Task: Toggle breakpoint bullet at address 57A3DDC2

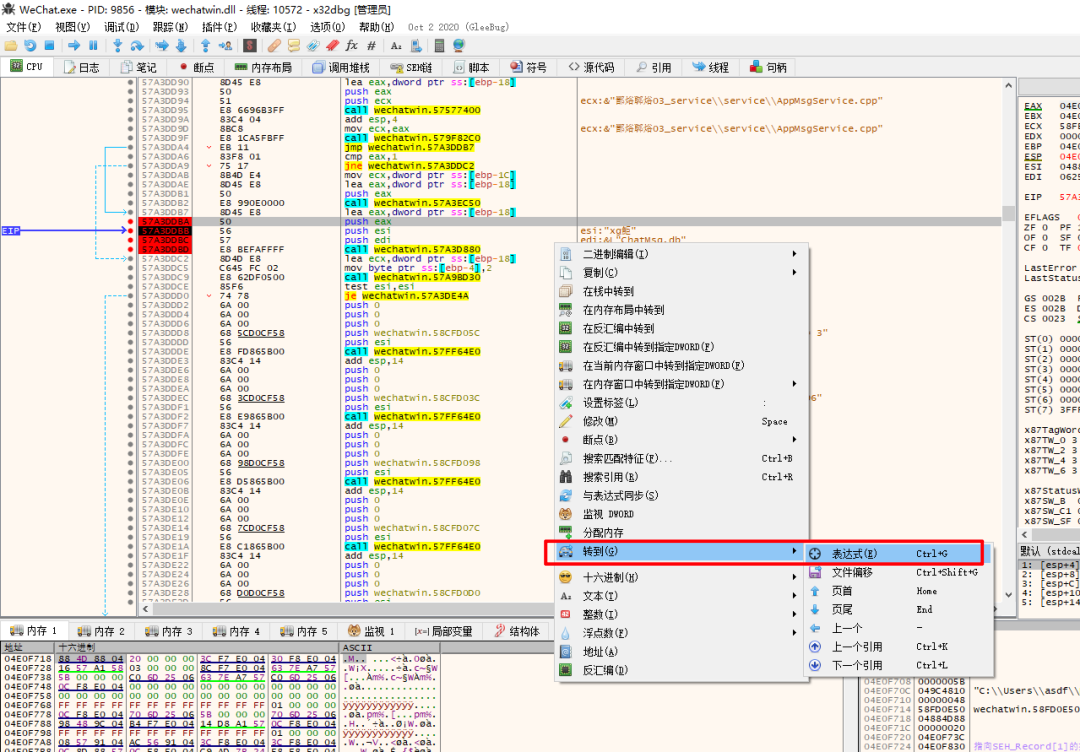Action: (130, 259)
